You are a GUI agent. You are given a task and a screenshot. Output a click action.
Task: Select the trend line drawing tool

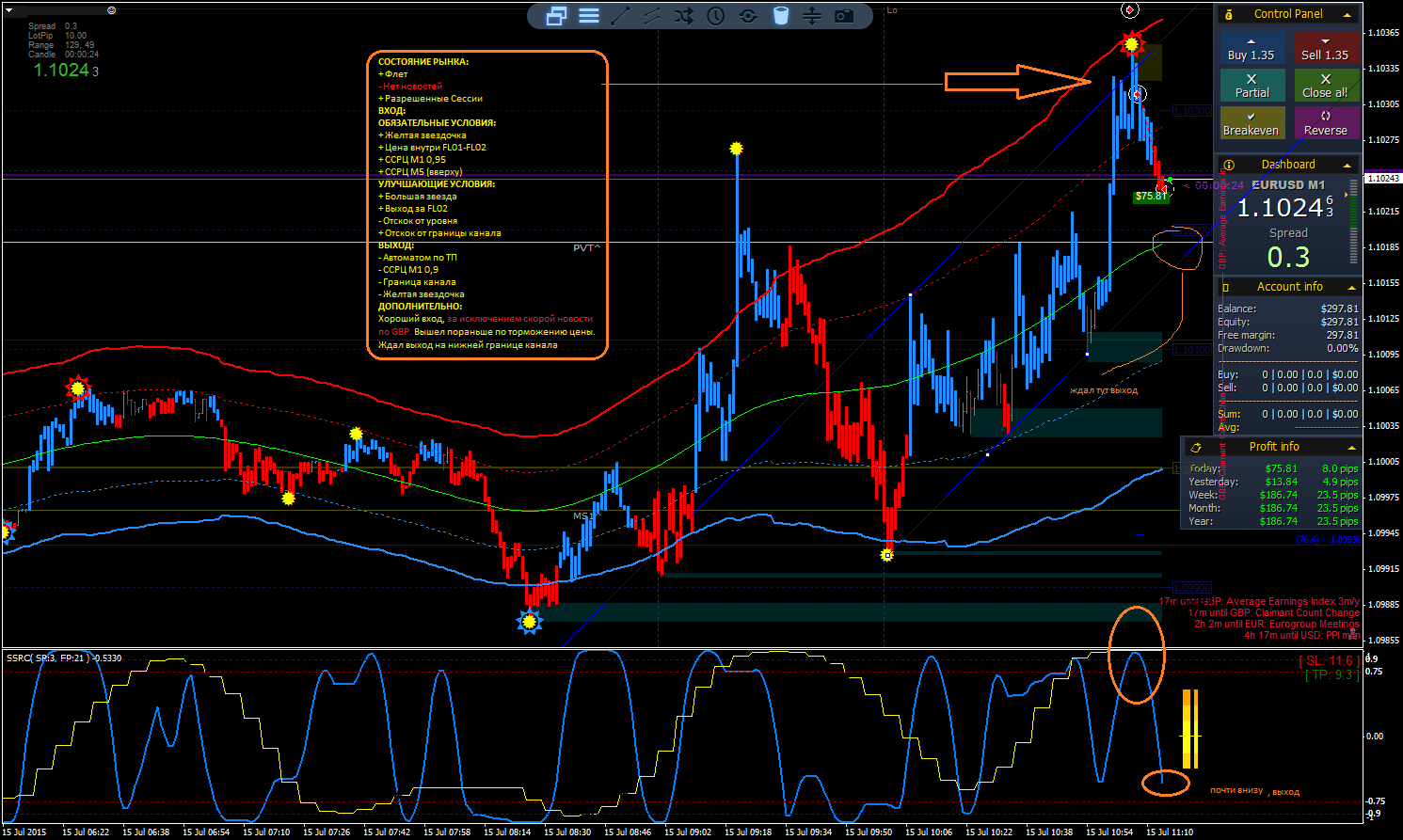(x=621, y=15)
